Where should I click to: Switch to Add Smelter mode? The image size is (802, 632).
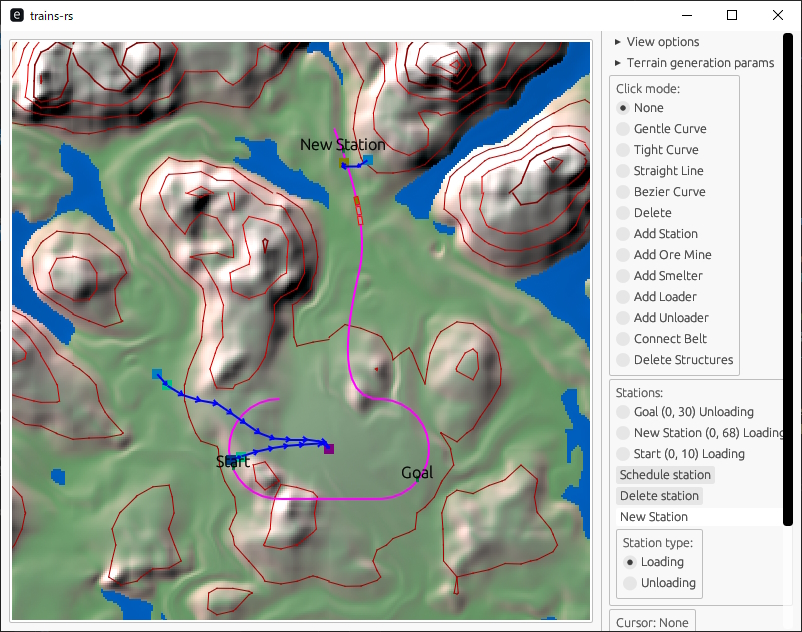click(x=659, y=276)
